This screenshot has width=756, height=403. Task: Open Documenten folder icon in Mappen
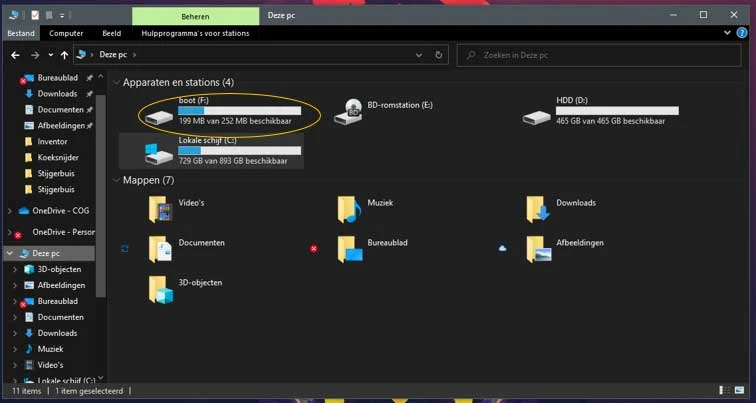coord(161,249)
